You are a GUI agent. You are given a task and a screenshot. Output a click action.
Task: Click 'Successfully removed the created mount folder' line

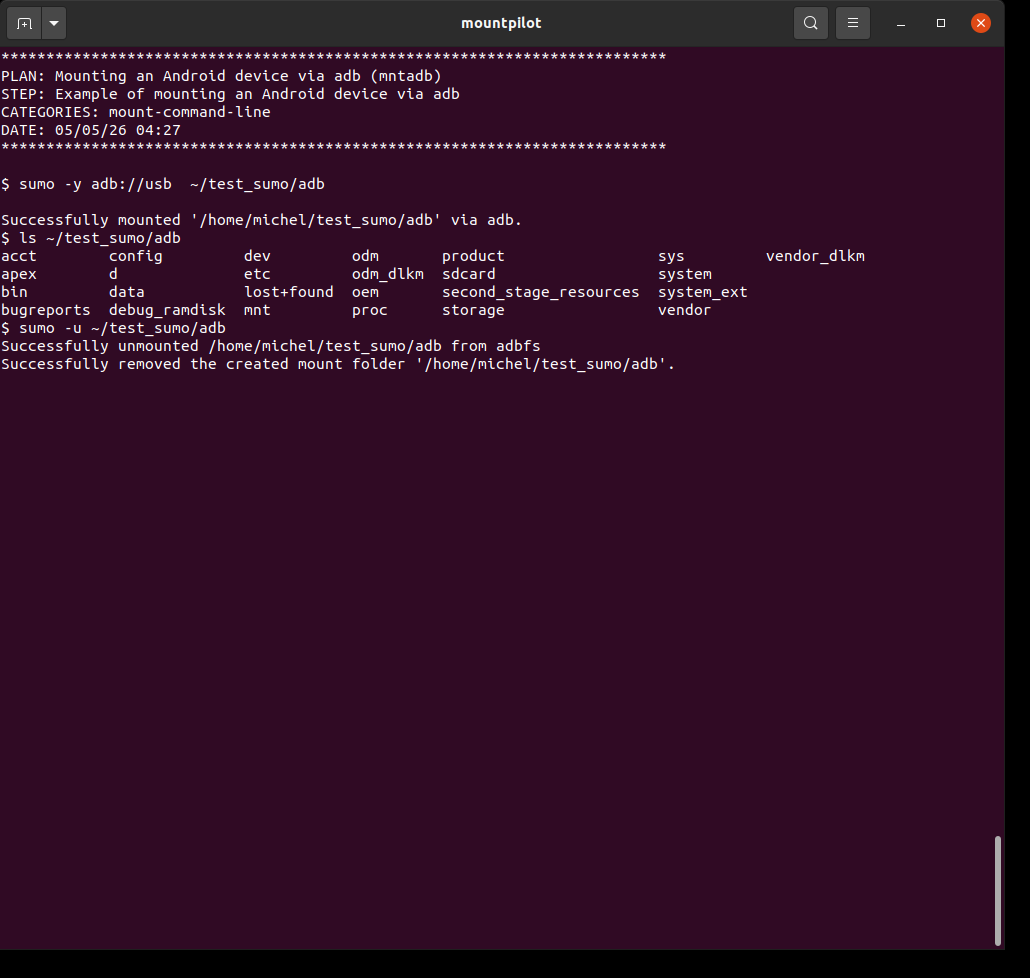[x=338, y=364]
